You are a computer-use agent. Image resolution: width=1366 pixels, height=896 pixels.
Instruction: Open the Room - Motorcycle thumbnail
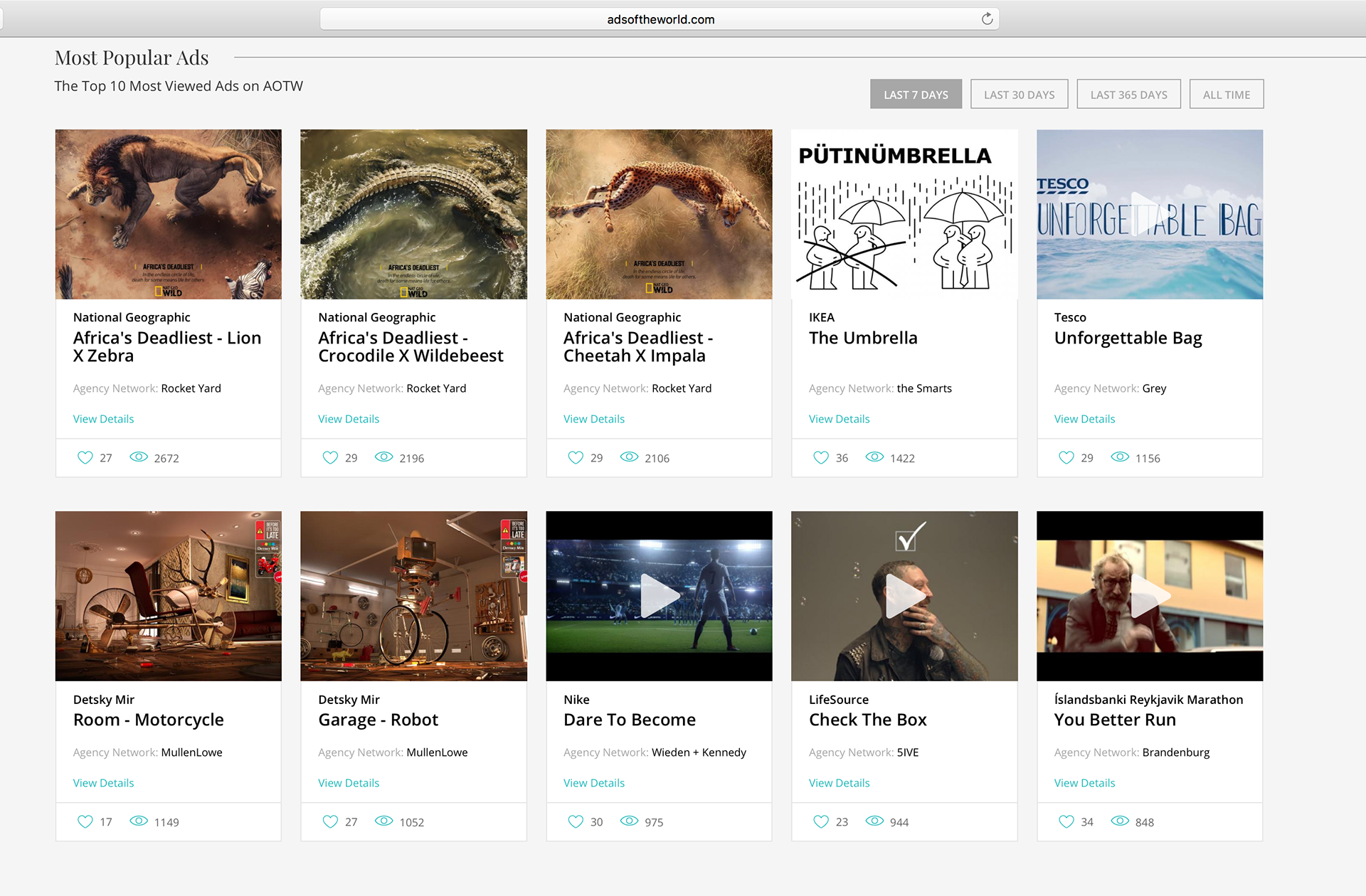tap(169, 596)
